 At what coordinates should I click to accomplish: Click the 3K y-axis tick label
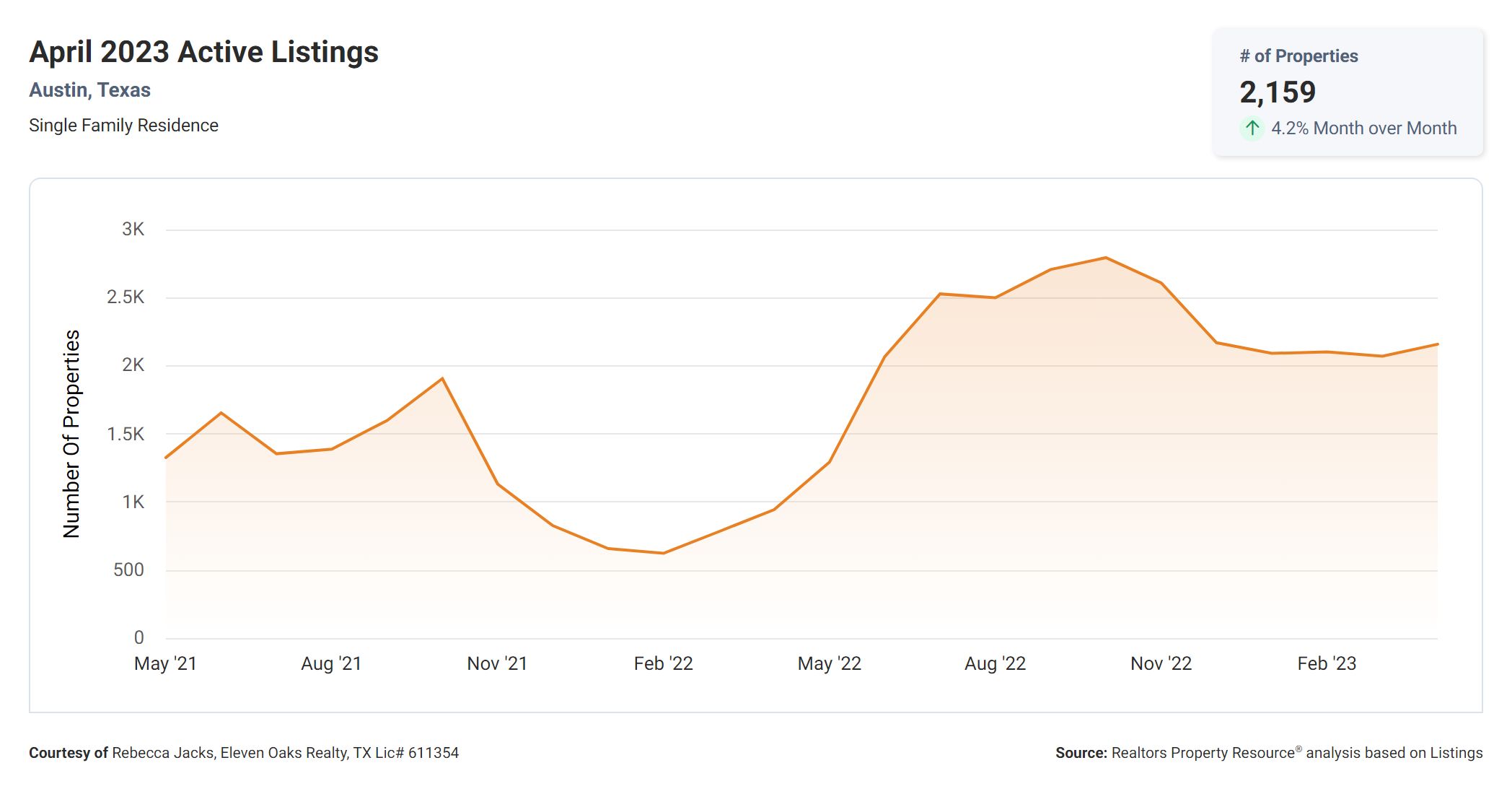[x=133, y=230]
